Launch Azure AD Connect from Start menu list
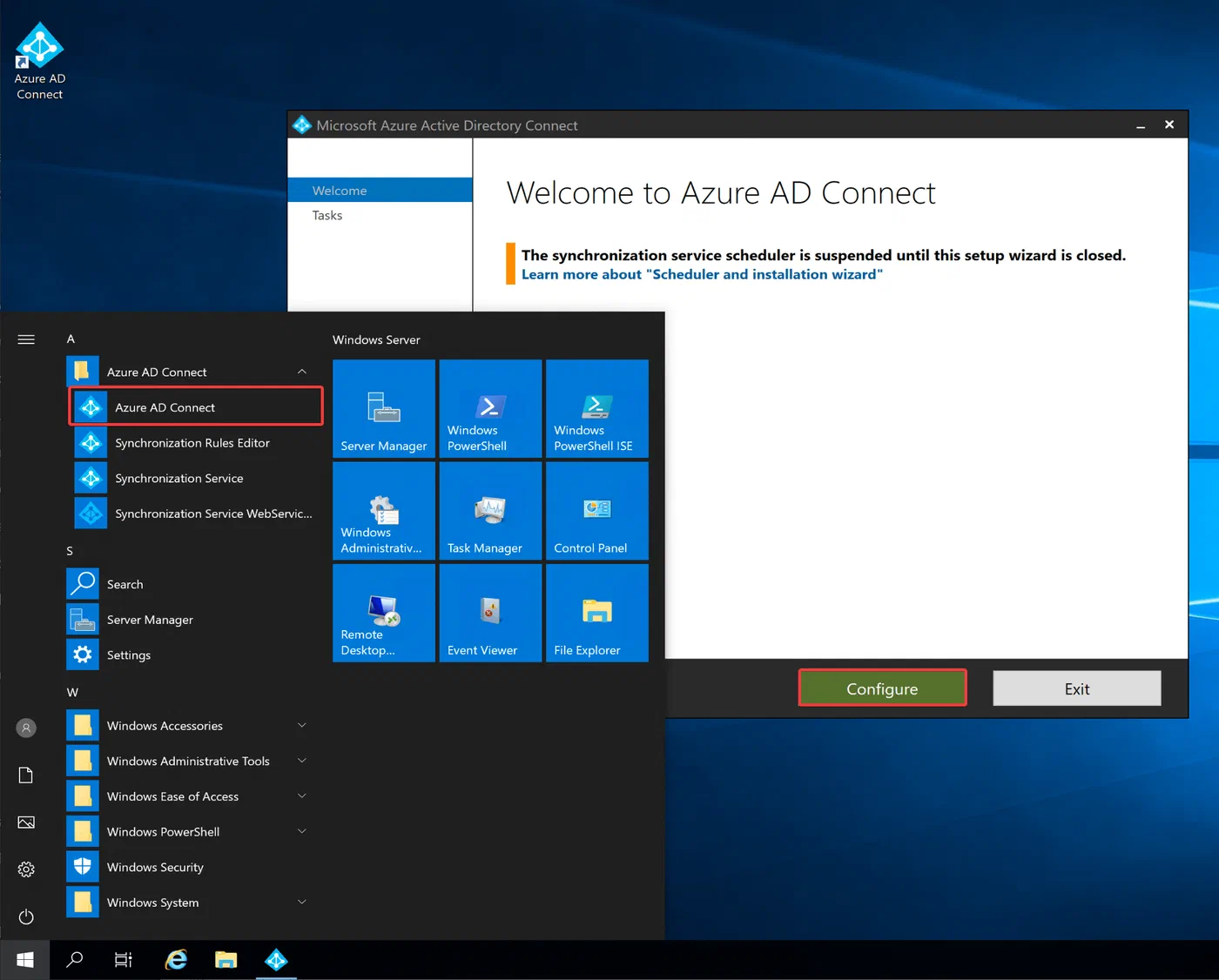1219x980 pixels. pos(196,407)
